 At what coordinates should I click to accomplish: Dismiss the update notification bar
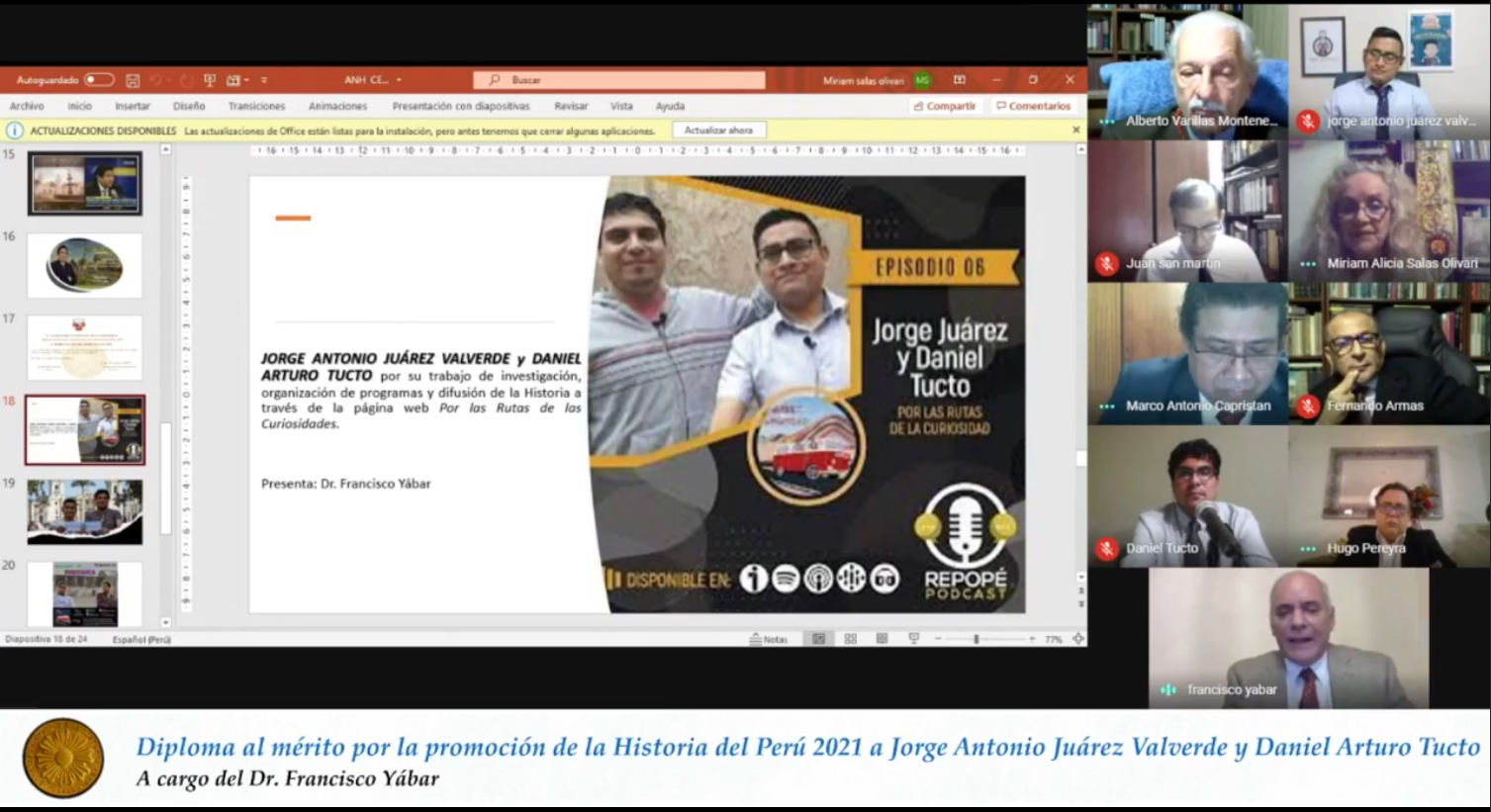1075,130
